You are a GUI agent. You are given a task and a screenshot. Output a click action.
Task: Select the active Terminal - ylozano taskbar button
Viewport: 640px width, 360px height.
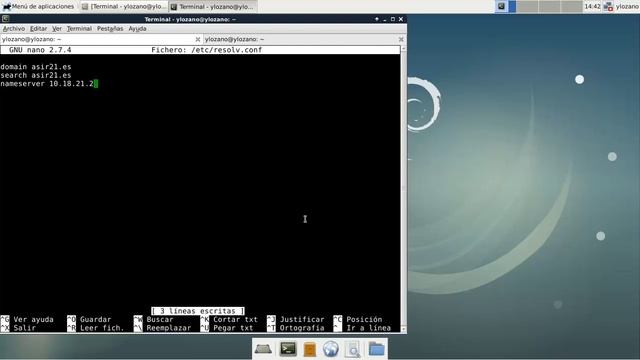(x=213, y=7)
